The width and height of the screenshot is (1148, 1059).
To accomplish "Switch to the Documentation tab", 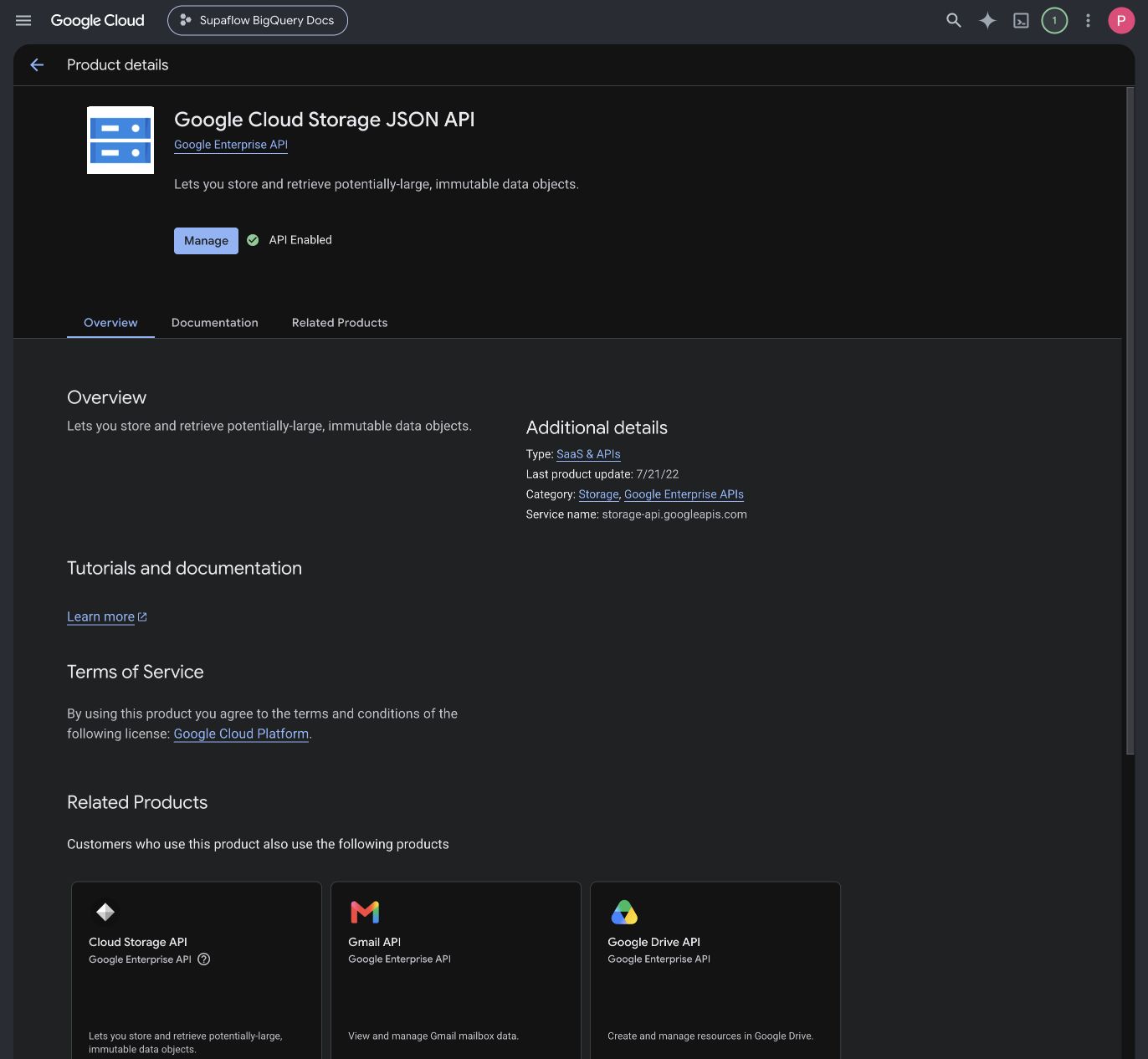I will (215, 323).
